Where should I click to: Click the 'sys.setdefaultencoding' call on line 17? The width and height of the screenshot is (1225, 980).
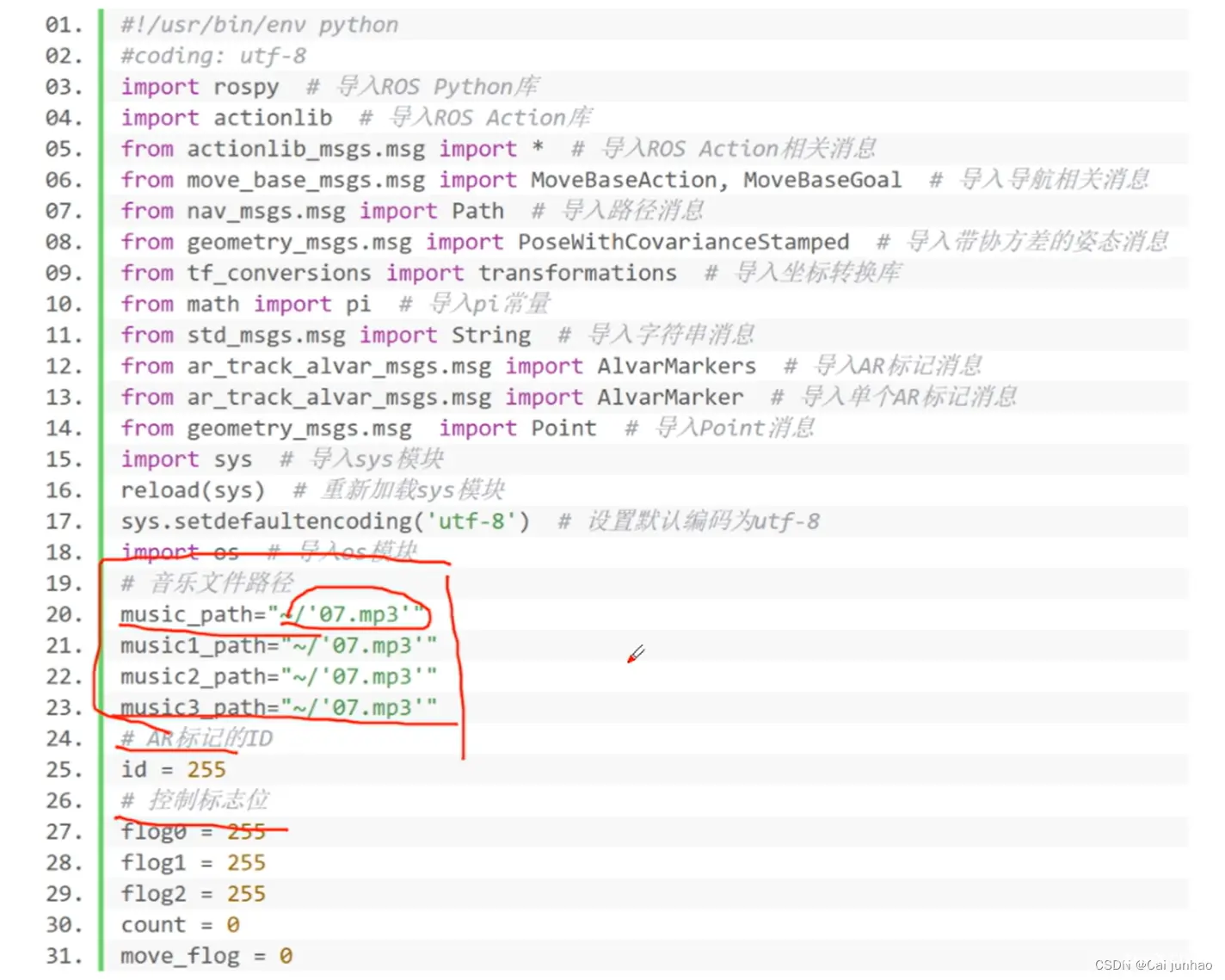(x=325, y=521)
